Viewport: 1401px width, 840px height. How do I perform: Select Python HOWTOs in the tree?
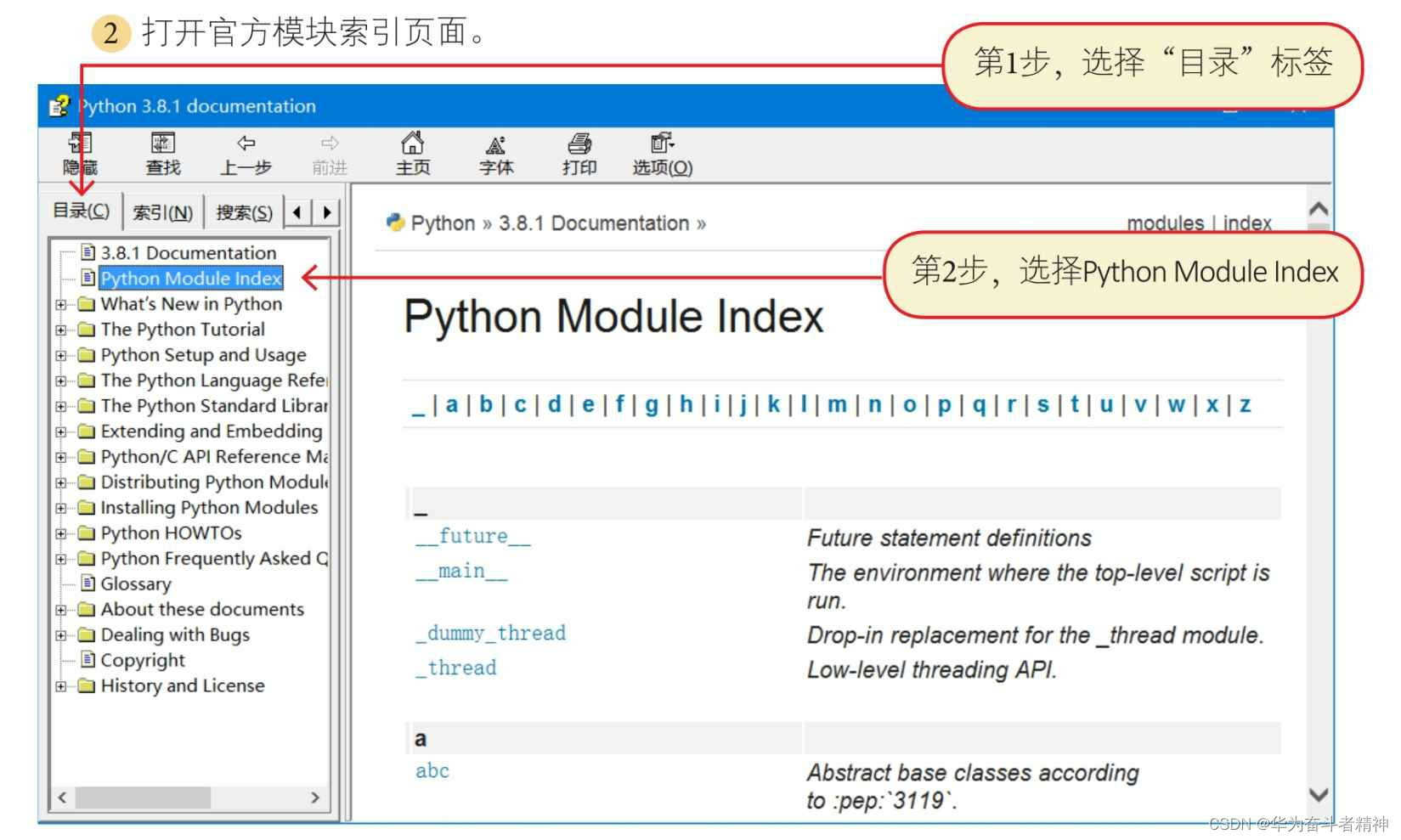171,533
